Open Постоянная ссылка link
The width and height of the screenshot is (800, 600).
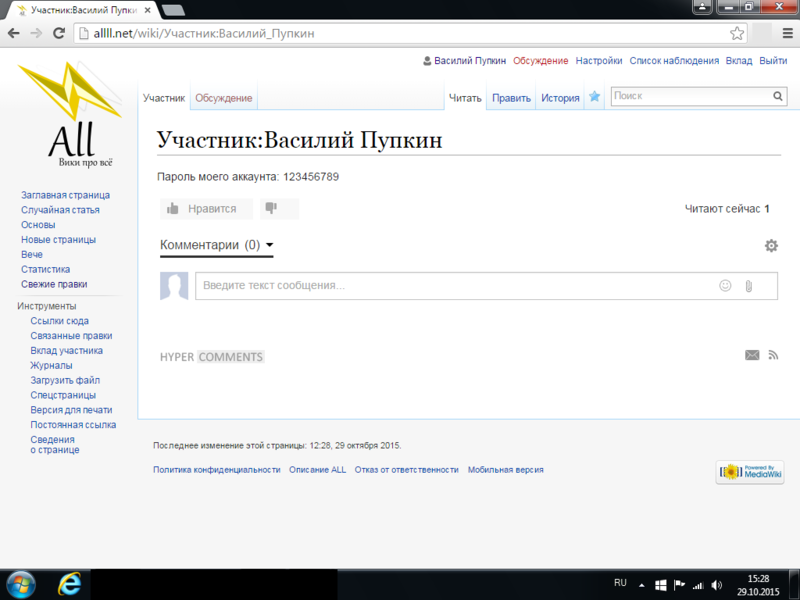[73, 424]
